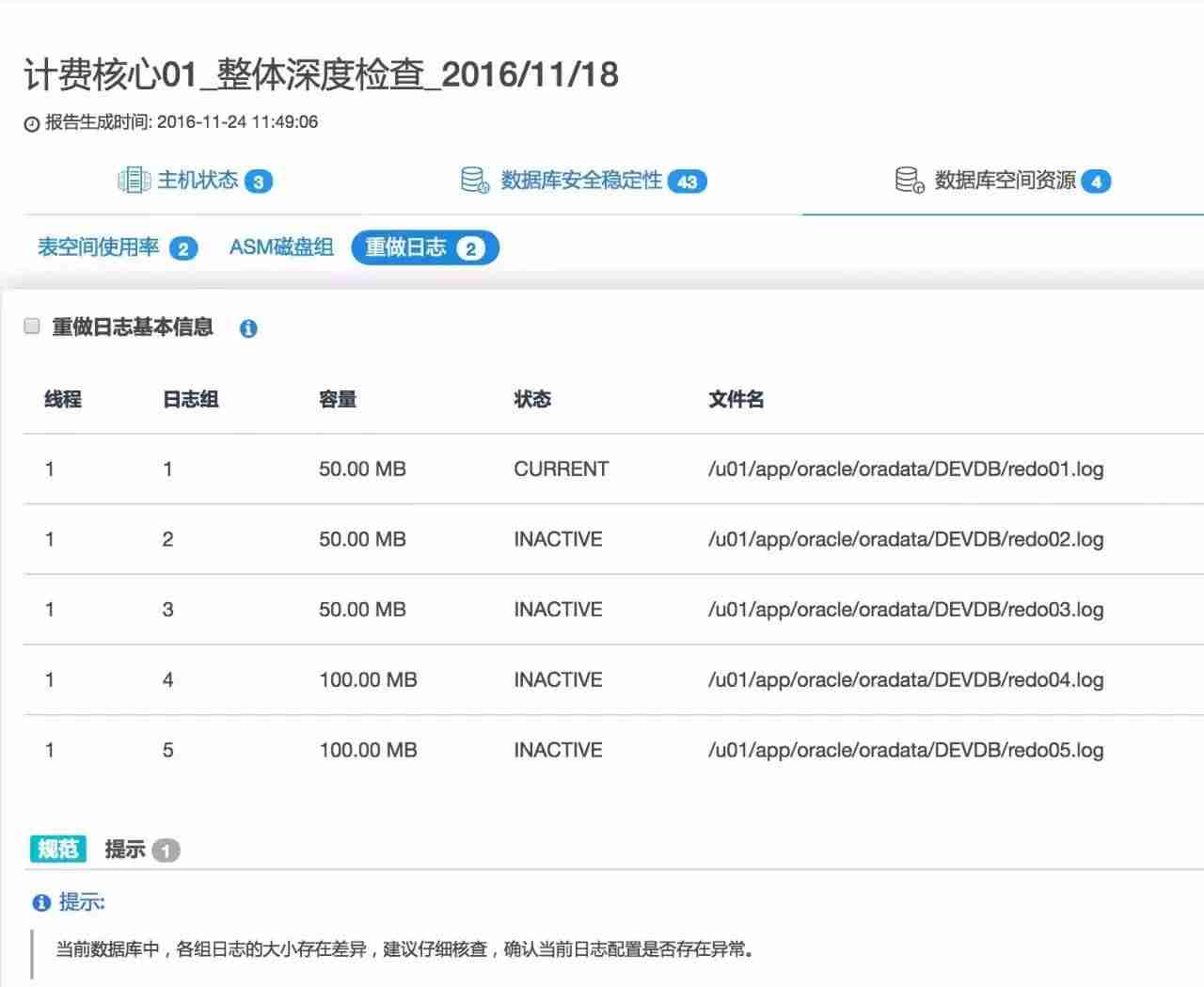Viewport: 1204px width, 987px height.
Task: Select the ASM磁盘组 sub-tab
Action: tap(281, 247)
